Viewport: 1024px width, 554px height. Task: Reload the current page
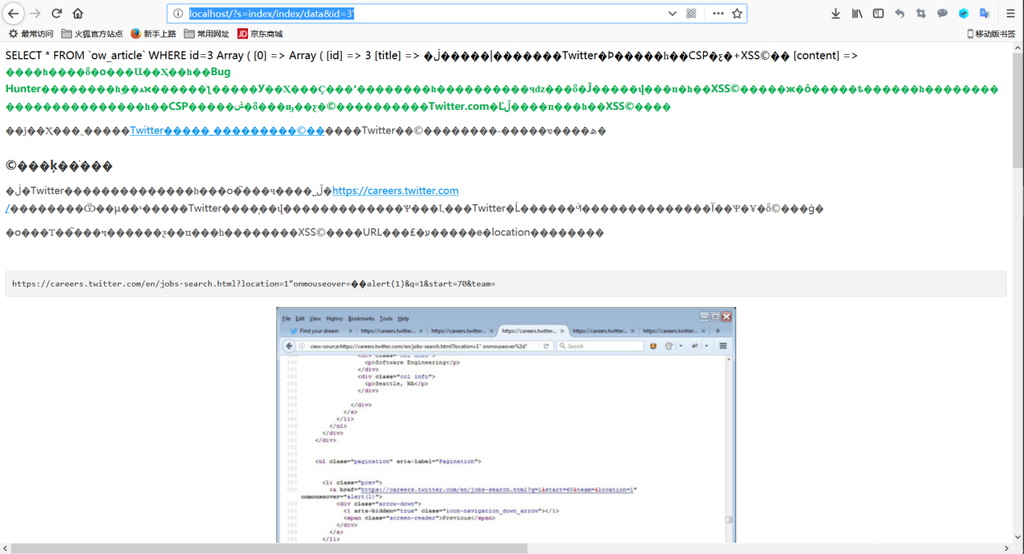coord(56,14)
